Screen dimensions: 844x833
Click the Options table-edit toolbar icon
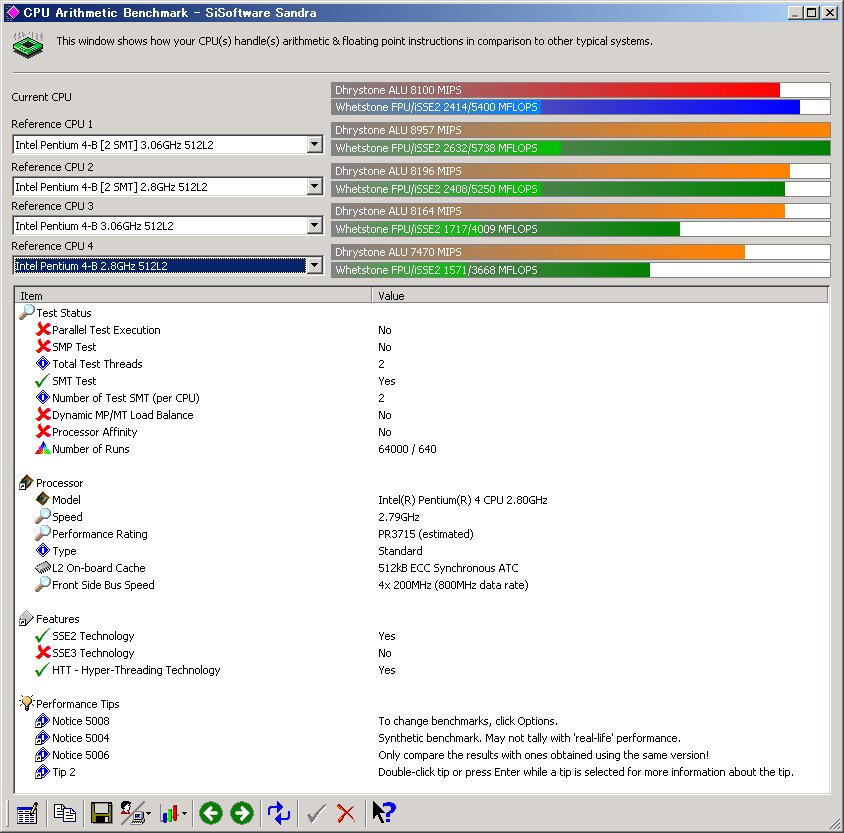27,813
